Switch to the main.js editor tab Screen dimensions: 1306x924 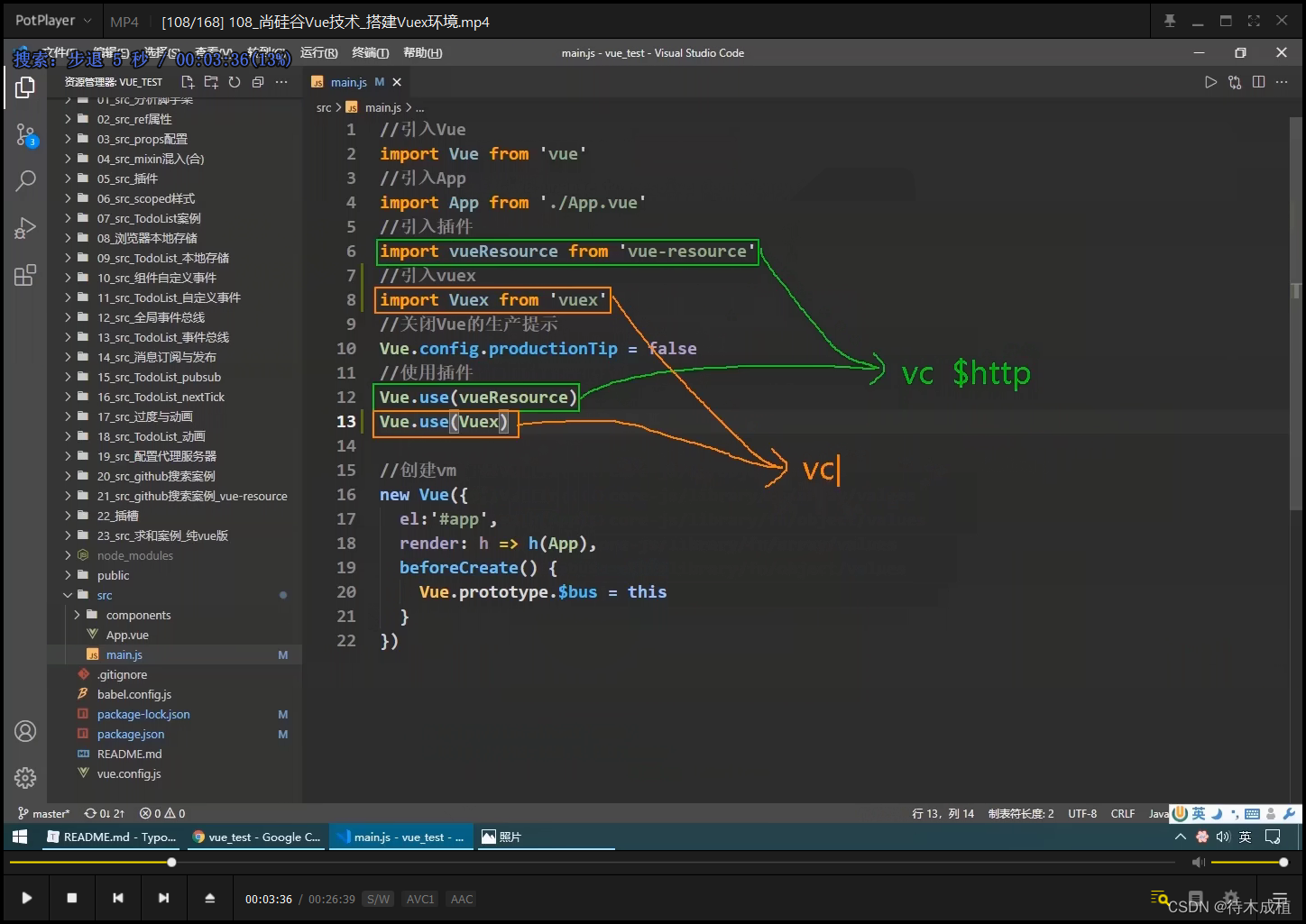coord(349,82)
